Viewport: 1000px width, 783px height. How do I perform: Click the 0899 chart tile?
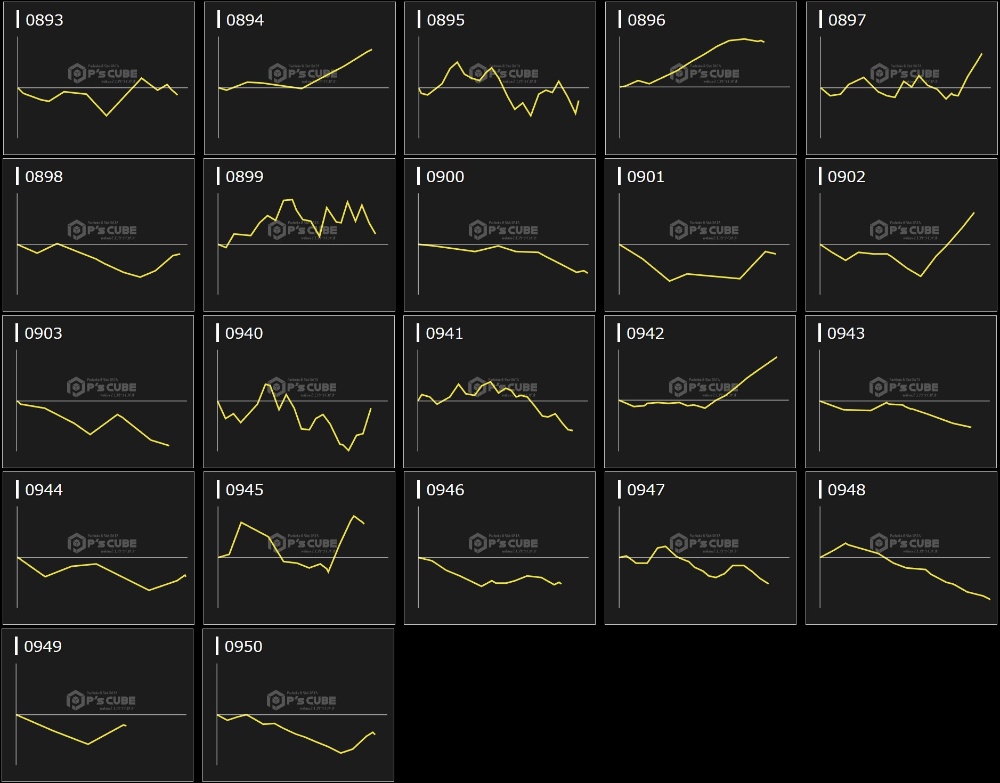click(x=298, y=235)
